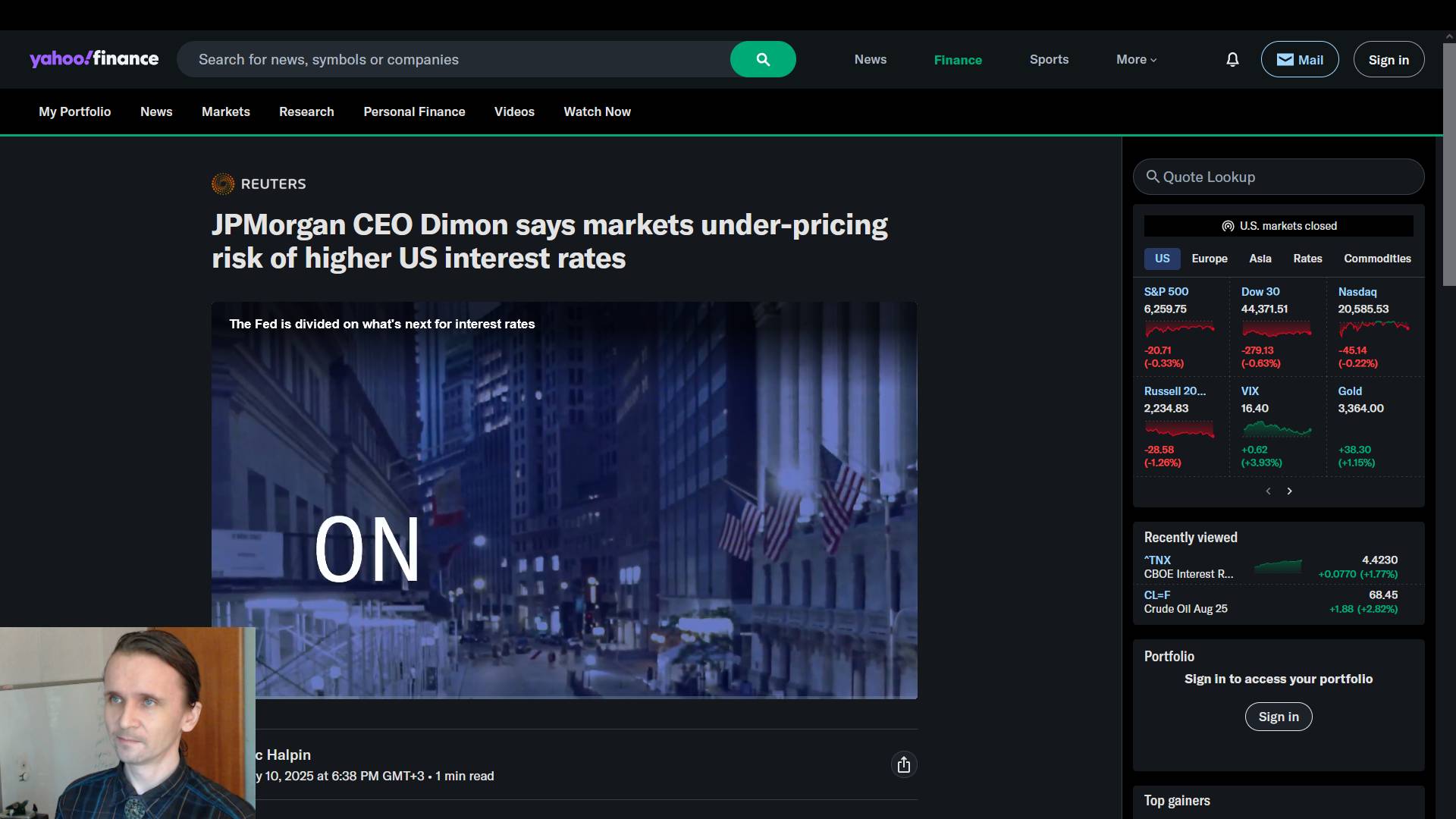Open the Markets navigation menu
The height and width of the screenshot is (819, 1456).
click(x=225, y=111)
